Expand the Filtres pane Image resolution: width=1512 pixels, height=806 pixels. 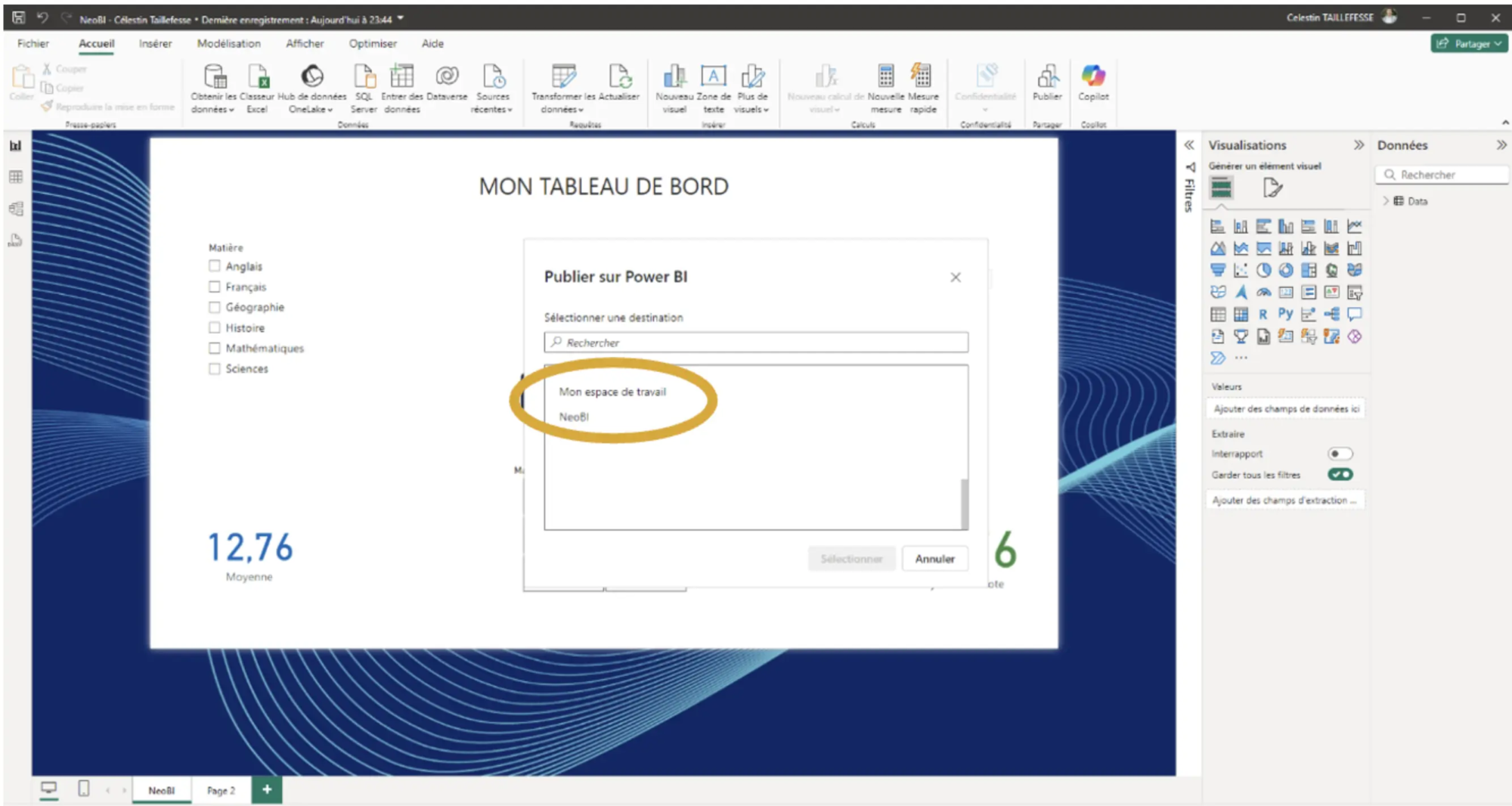point(1189,144)
